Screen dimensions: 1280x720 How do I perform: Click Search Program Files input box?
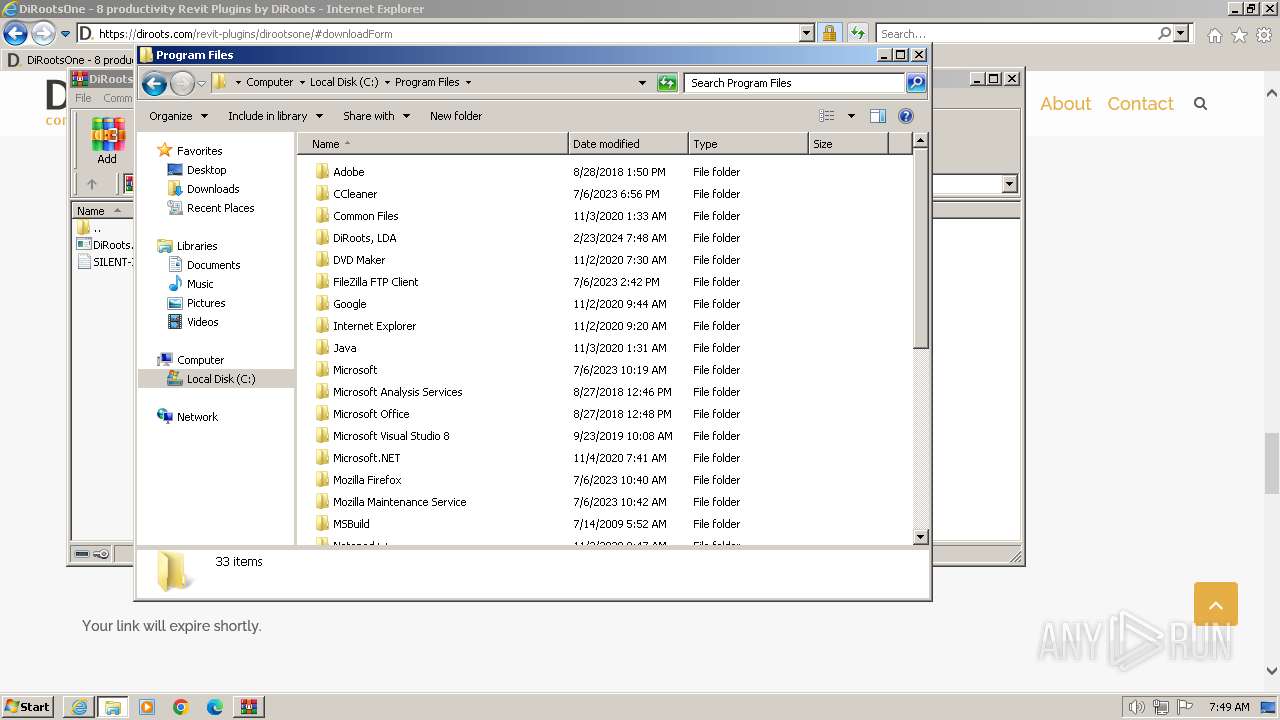795,83
